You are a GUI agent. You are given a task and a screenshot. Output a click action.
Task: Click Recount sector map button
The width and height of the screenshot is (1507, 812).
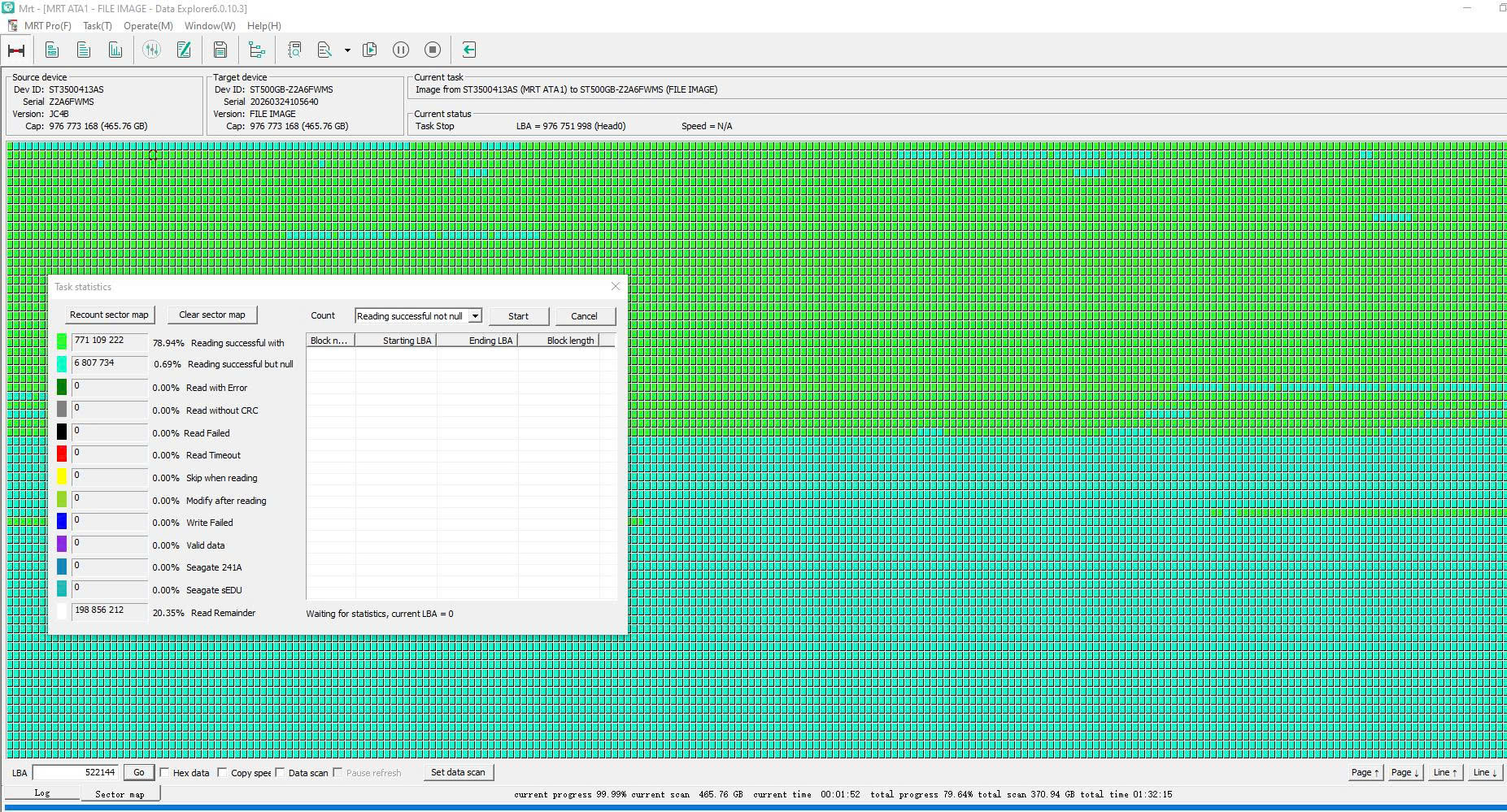click(109, 315)
